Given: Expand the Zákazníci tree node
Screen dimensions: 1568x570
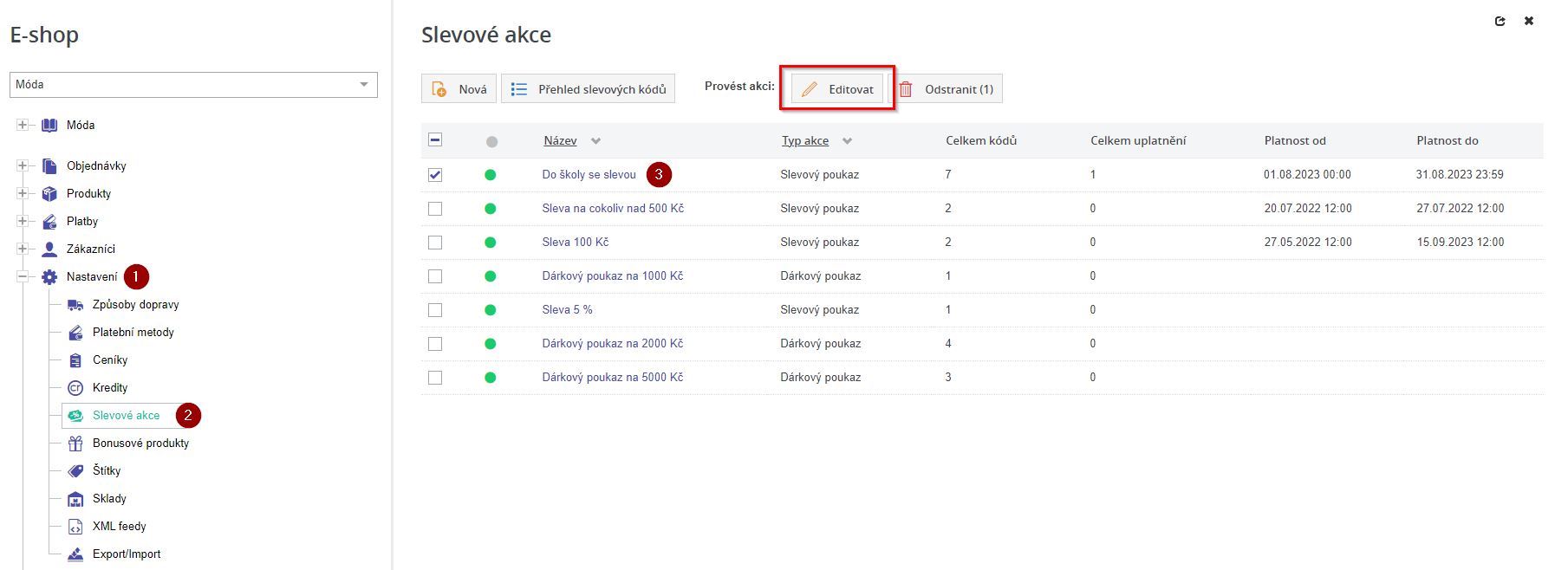Looking at the screenshot, I should click(23, 249).
